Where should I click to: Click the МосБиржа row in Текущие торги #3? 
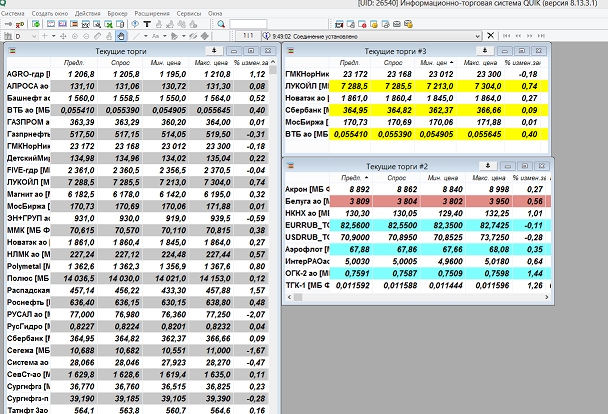click(x=416, y=122)
